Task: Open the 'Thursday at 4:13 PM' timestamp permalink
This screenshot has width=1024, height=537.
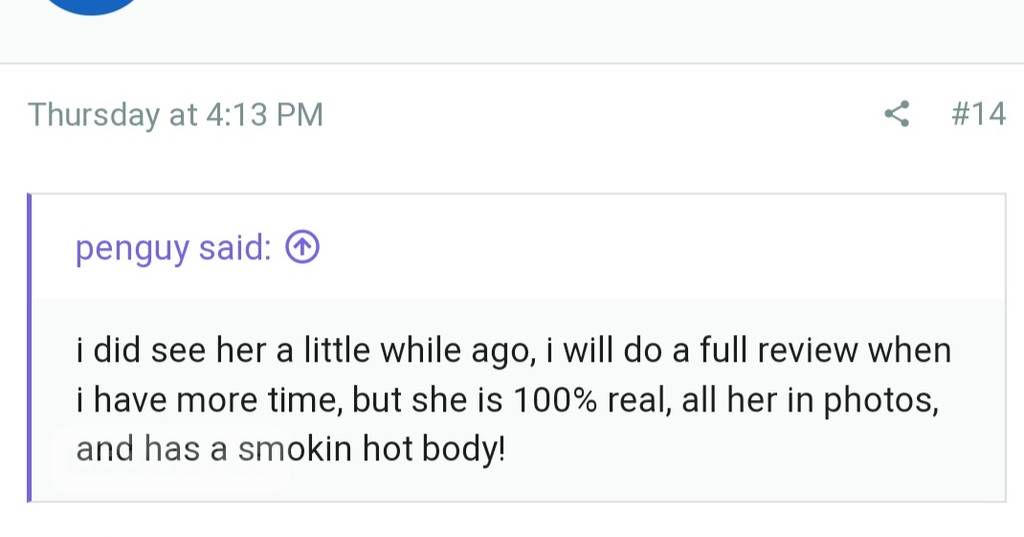Action: pos(176,115)
